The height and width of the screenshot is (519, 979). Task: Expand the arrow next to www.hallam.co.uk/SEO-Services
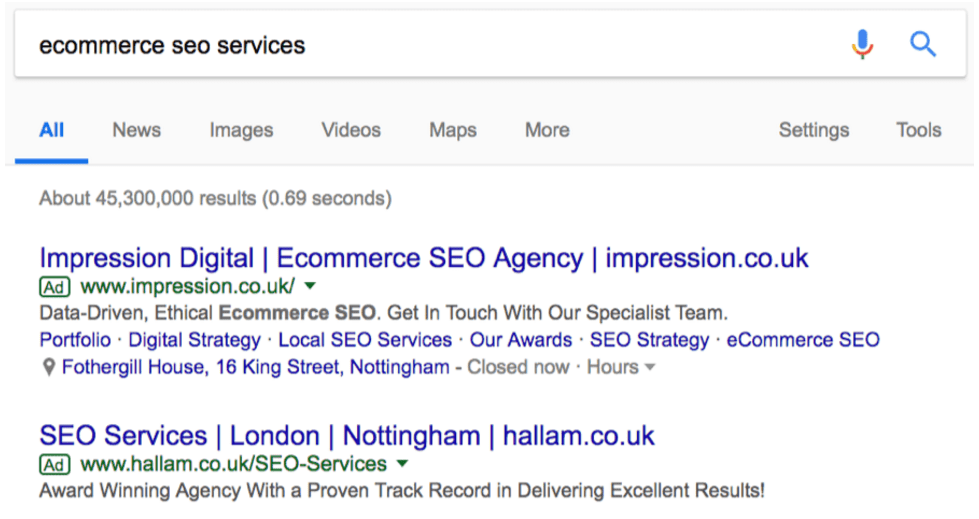[402, 464]
